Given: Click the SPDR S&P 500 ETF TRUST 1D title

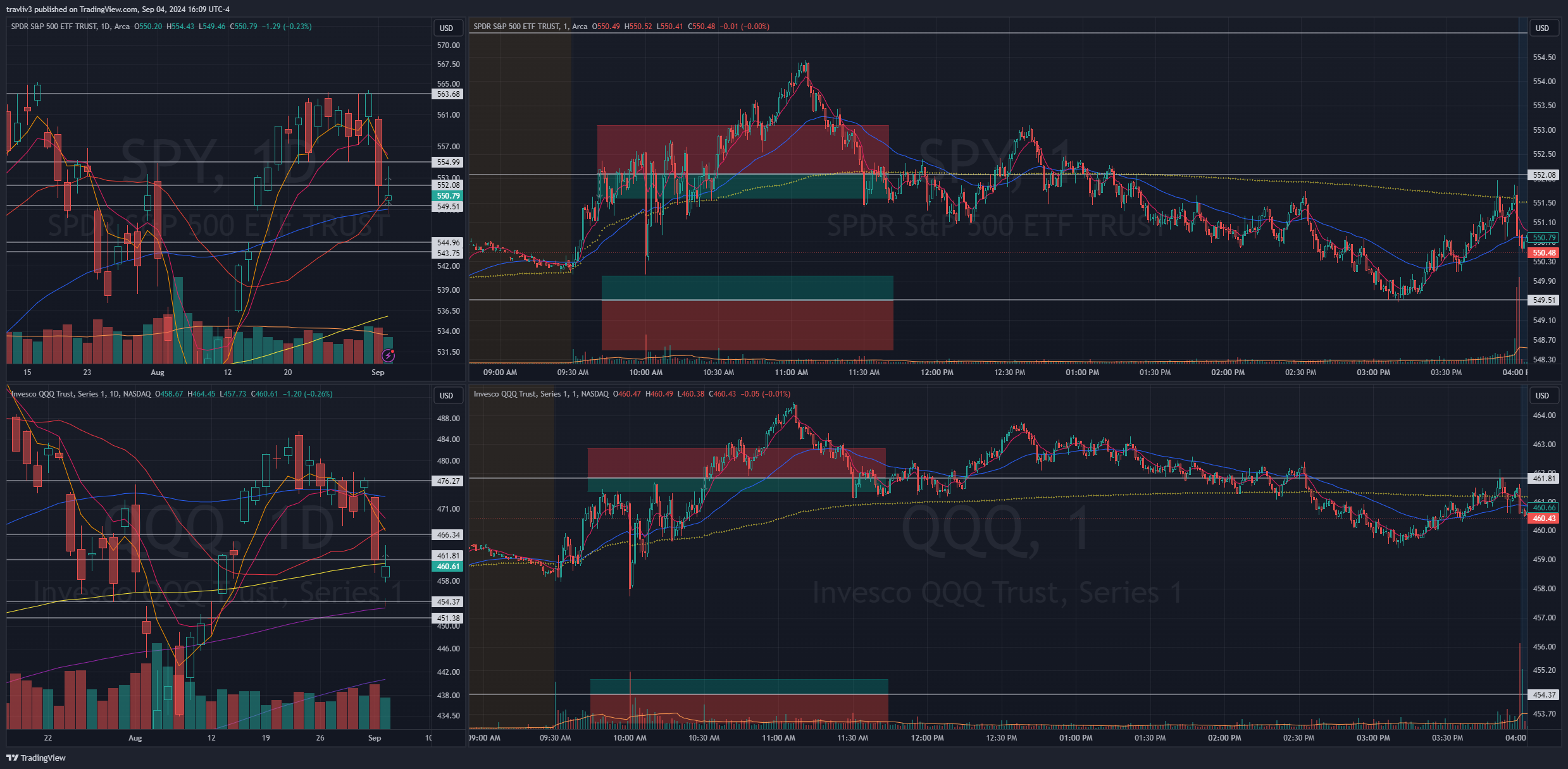Looking at the screenshot, I should (x=70, y=27).
